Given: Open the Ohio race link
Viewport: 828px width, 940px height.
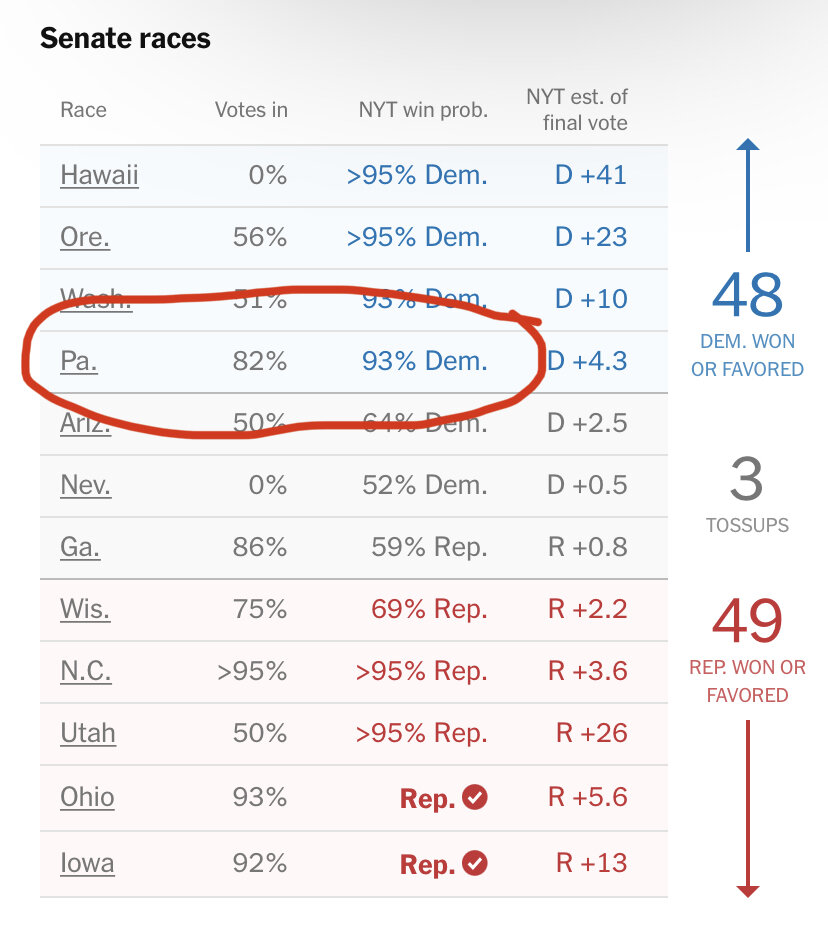Looking at the screenshot, I should click(x=87, y=797).
